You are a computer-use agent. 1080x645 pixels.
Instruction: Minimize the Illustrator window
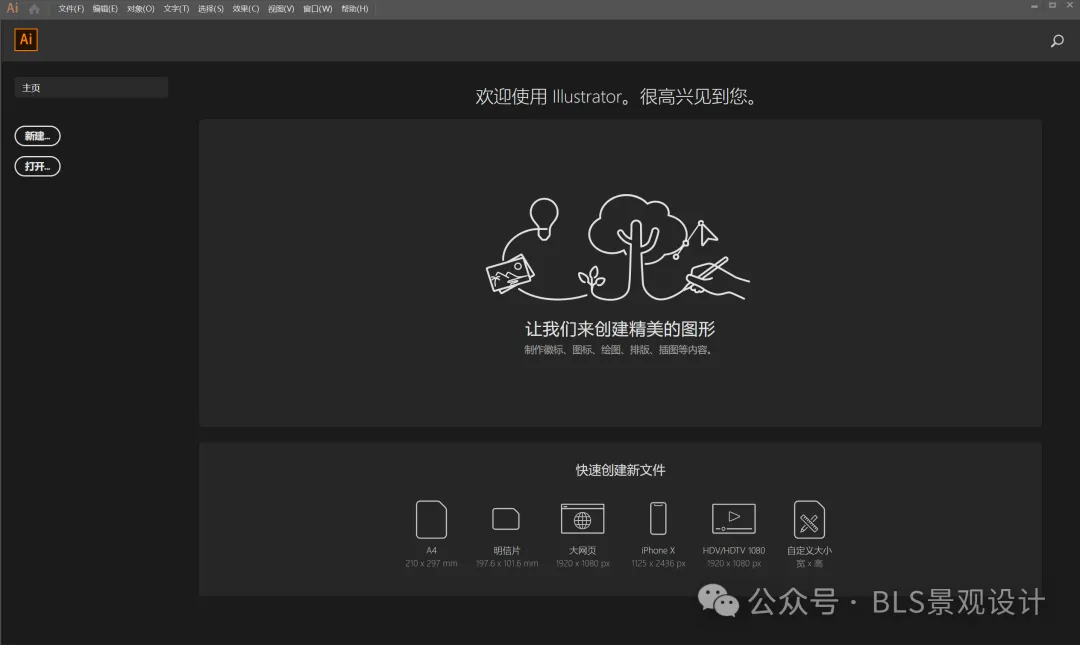[x=1034, y=6]
